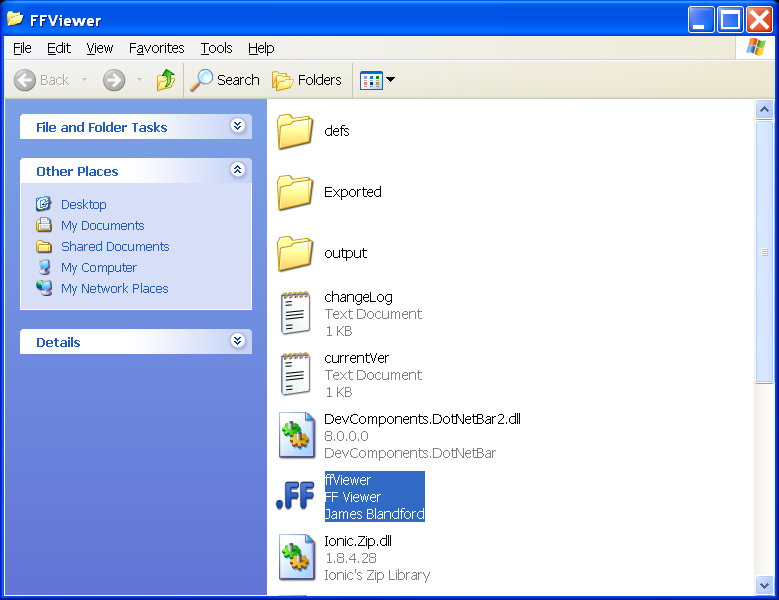Open My Network Places link
The image size is (779, 600).
[x=114, y=288]
